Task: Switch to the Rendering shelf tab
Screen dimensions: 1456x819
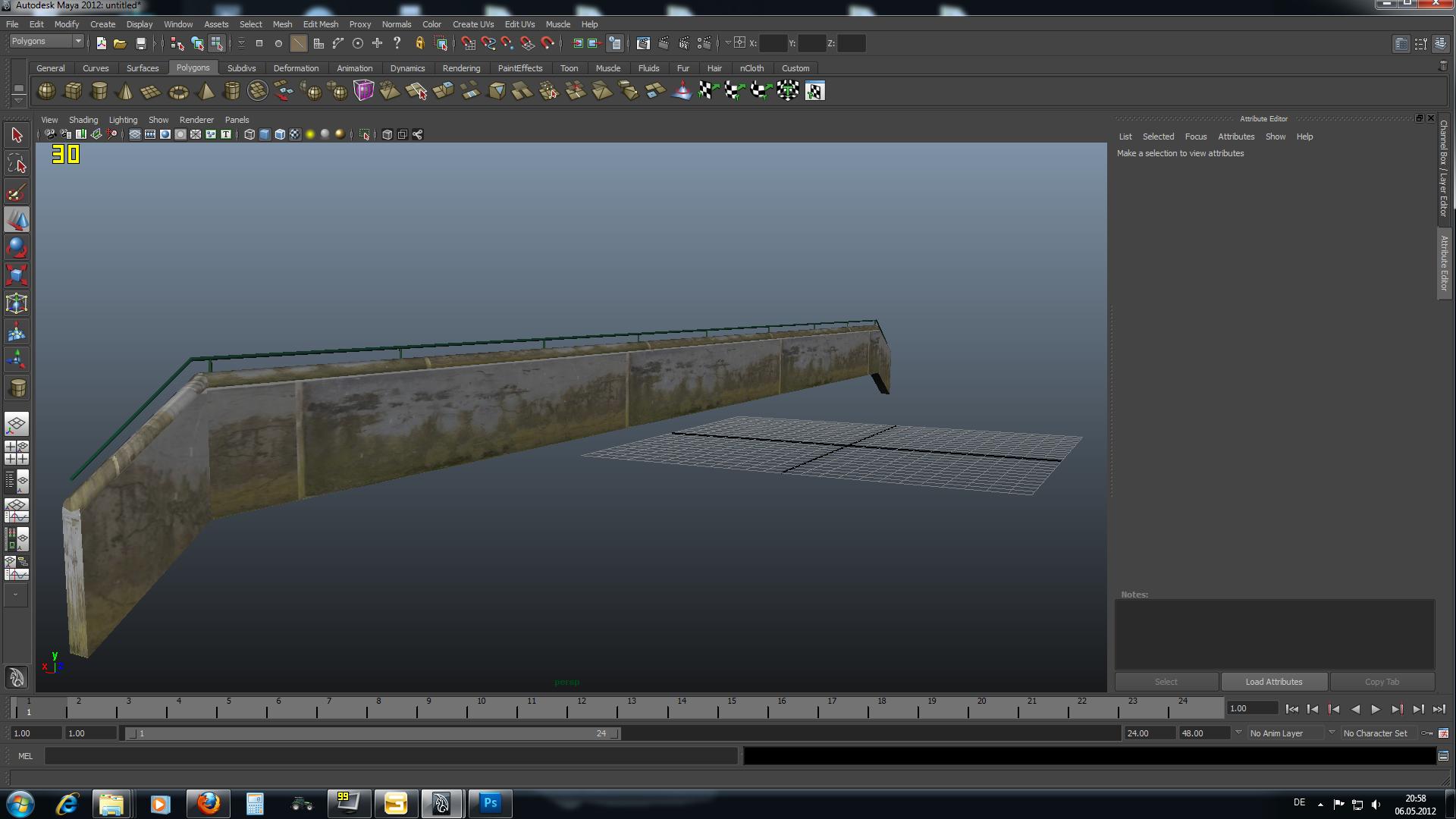Action: point(461,68)
